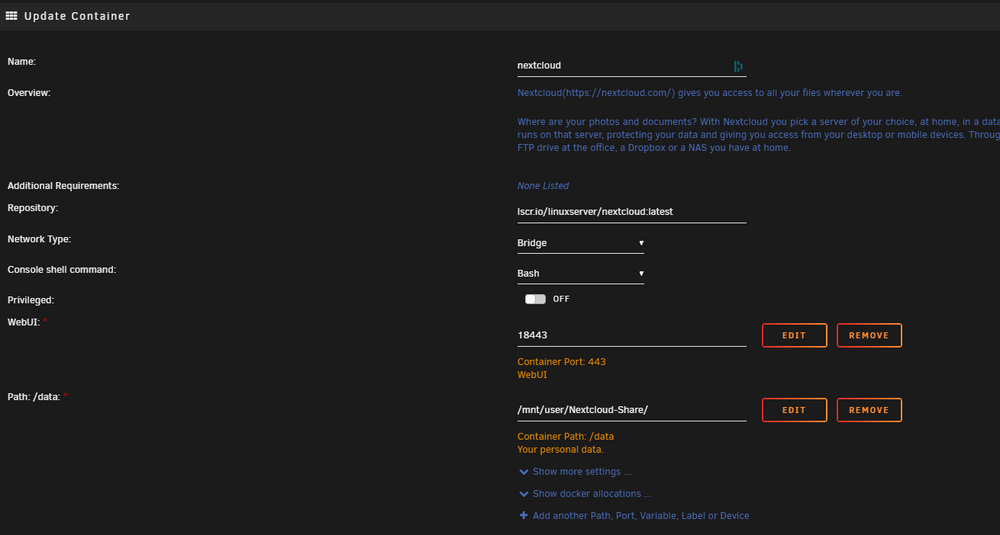This screenshot has height=535, width=1000.
Task: Click the Update Container heading text
Action: point(77,16)
